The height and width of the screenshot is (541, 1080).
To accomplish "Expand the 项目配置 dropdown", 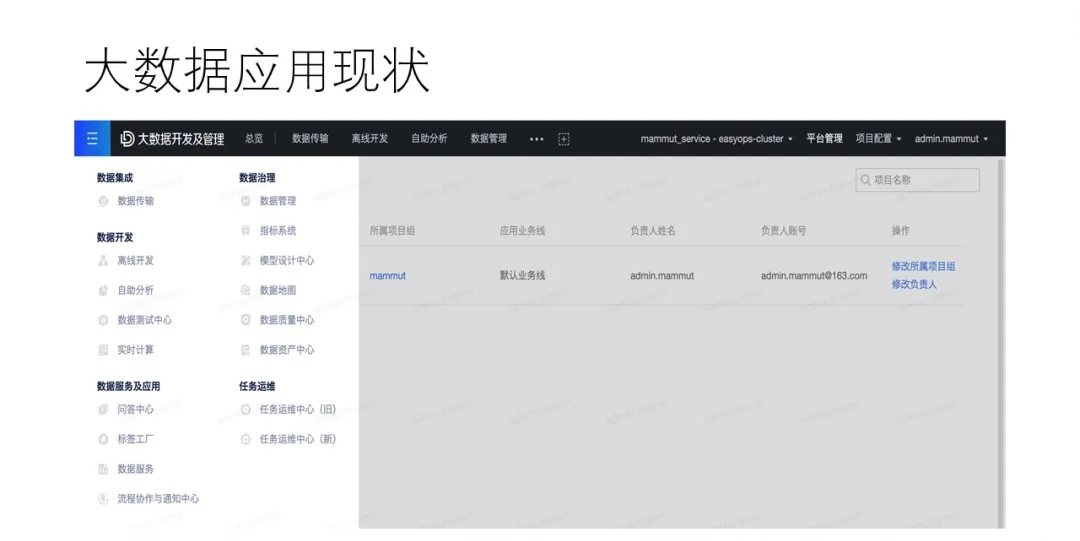I will [878, 139].
